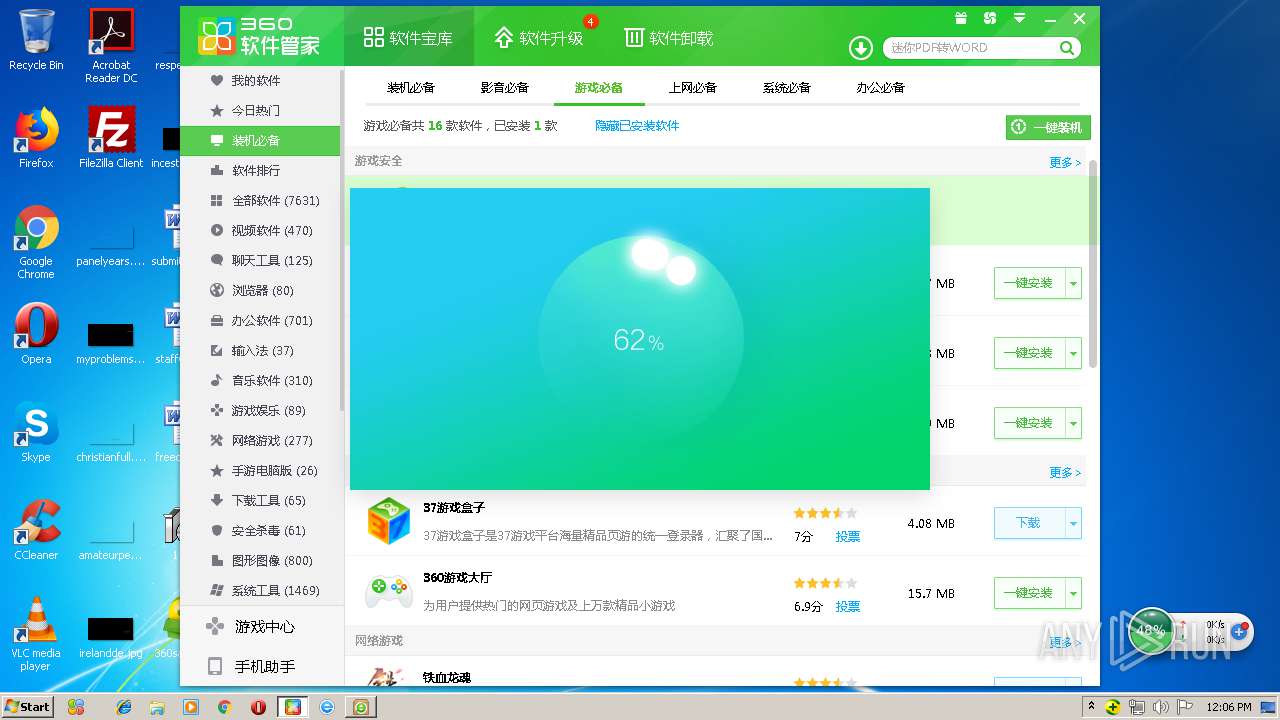The width and height of the screenshot is (1280, 720).
Task: Open 网络游戏 (277) category
Action: tap(260, 440)
